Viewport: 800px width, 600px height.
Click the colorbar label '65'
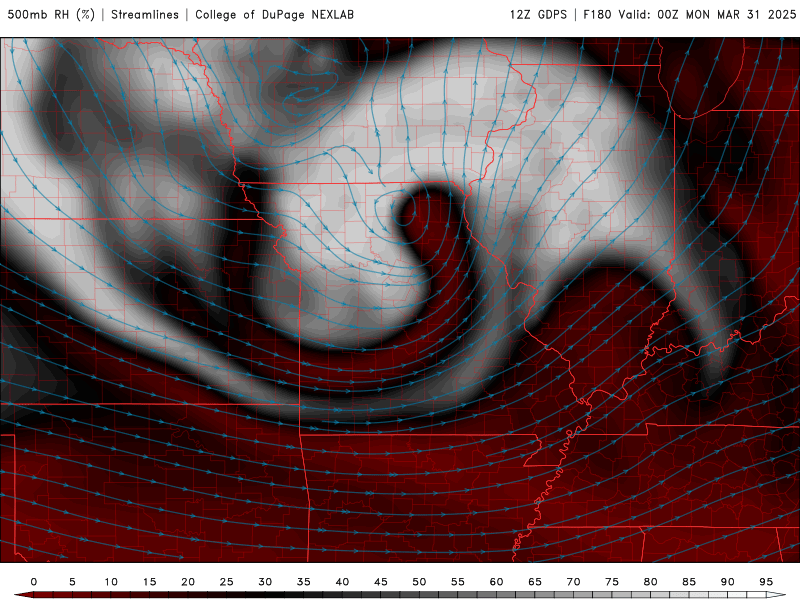tap(535, 582)
